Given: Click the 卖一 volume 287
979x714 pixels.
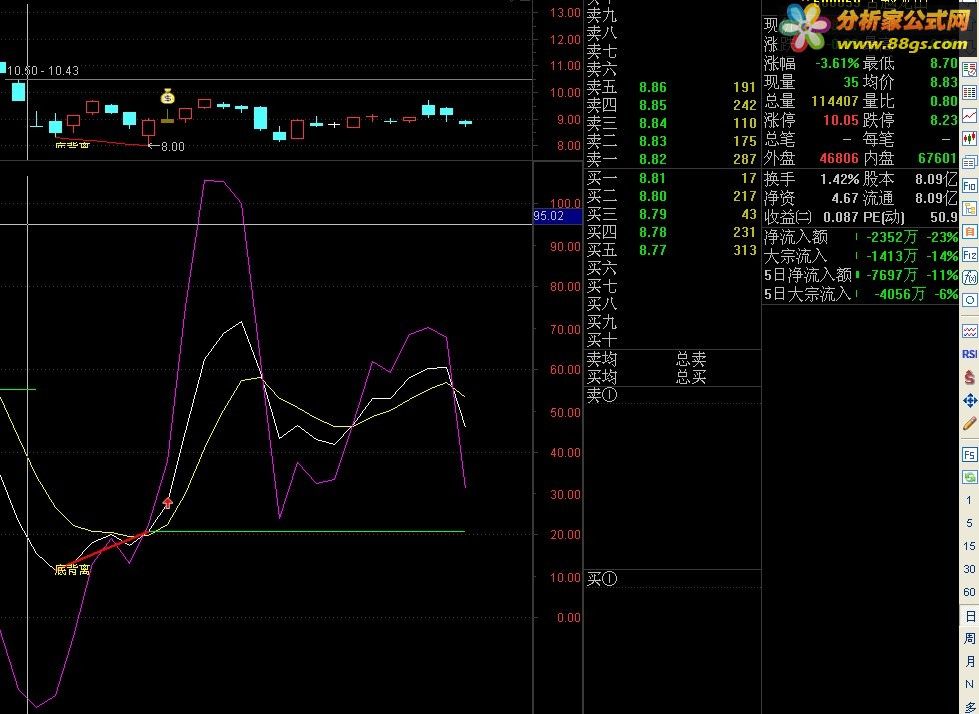Looking at the screenshot, I should tap(744, 160).
